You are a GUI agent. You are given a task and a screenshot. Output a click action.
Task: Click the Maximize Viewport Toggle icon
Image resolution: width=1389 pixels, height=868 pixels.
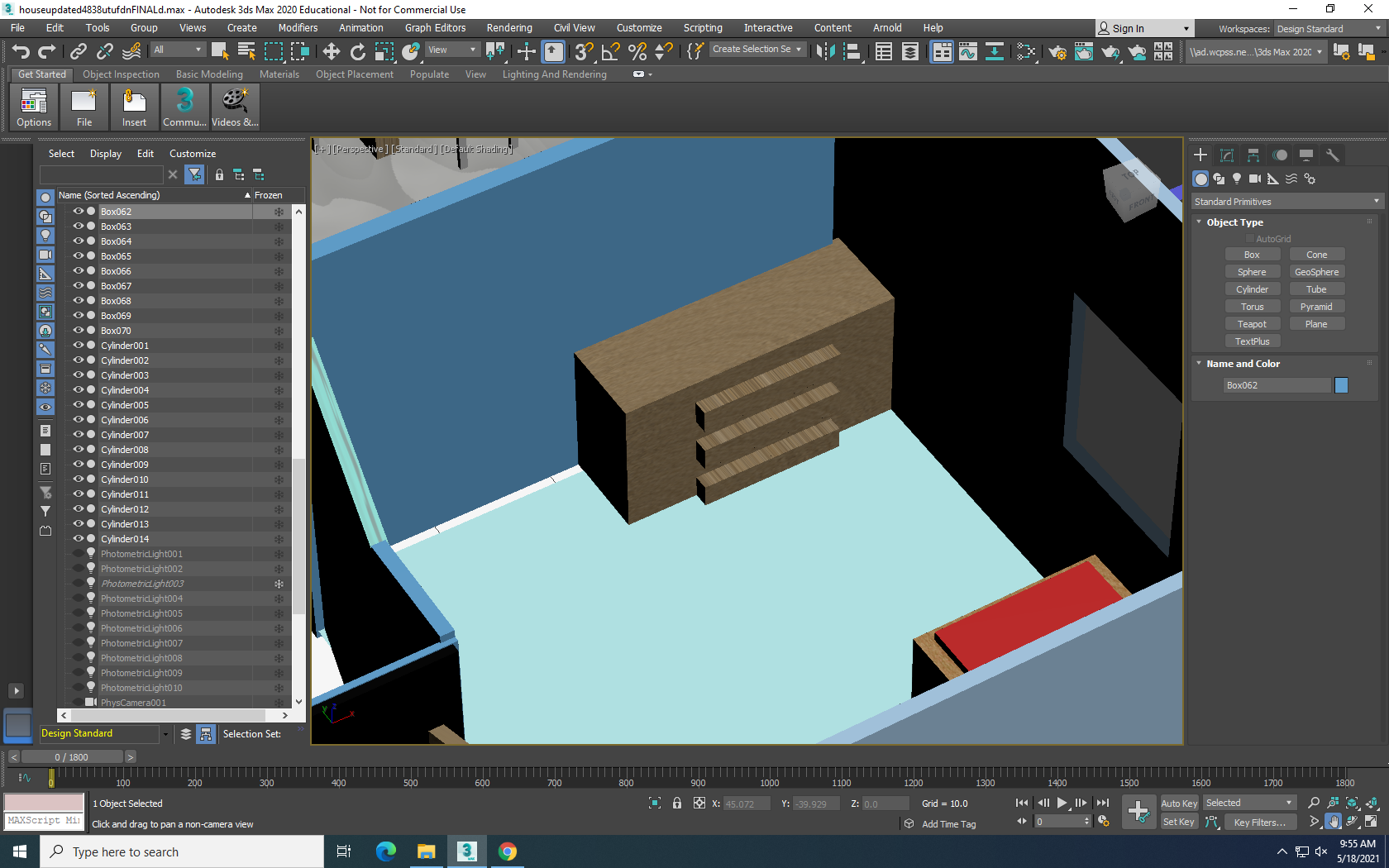pos(1371,822)
